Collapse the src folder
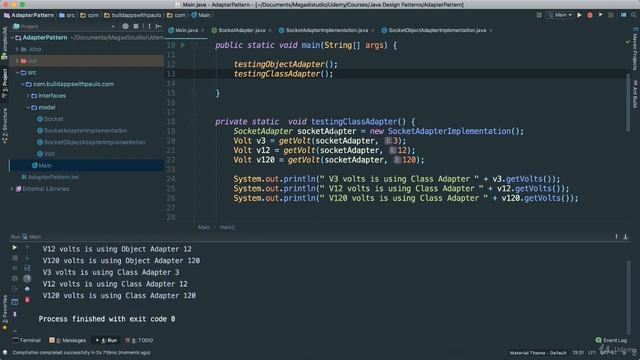Image resolution: width=640 pixels, height=360 pixels. click(x=18, y=72)
